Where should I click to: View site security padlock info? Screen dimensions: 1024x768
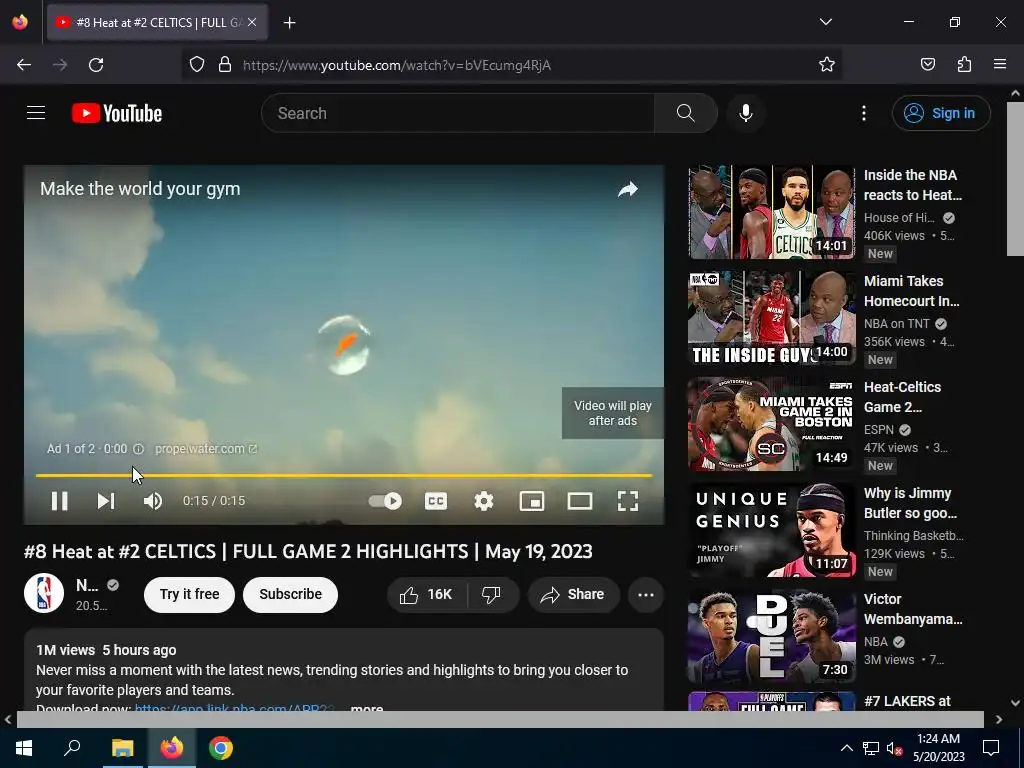[225, 65]
